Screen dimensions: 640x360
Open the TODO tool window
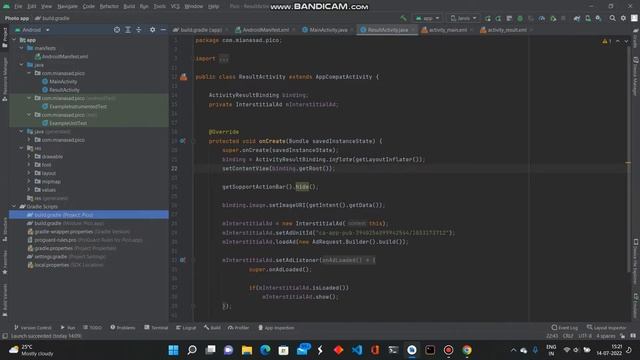pyautogui.click(x=92, y=328)
